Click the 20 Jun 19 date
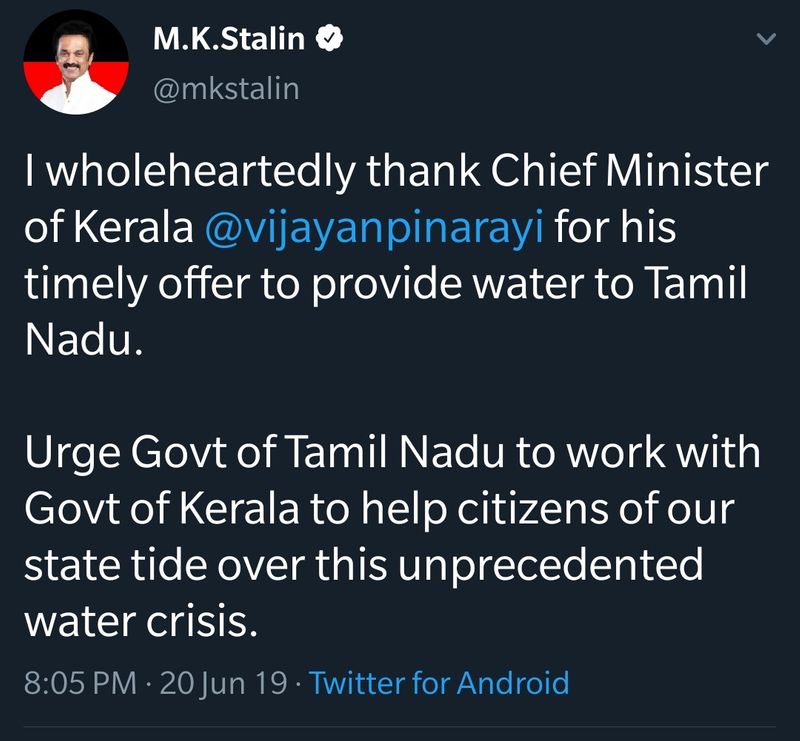 [222, 683]
